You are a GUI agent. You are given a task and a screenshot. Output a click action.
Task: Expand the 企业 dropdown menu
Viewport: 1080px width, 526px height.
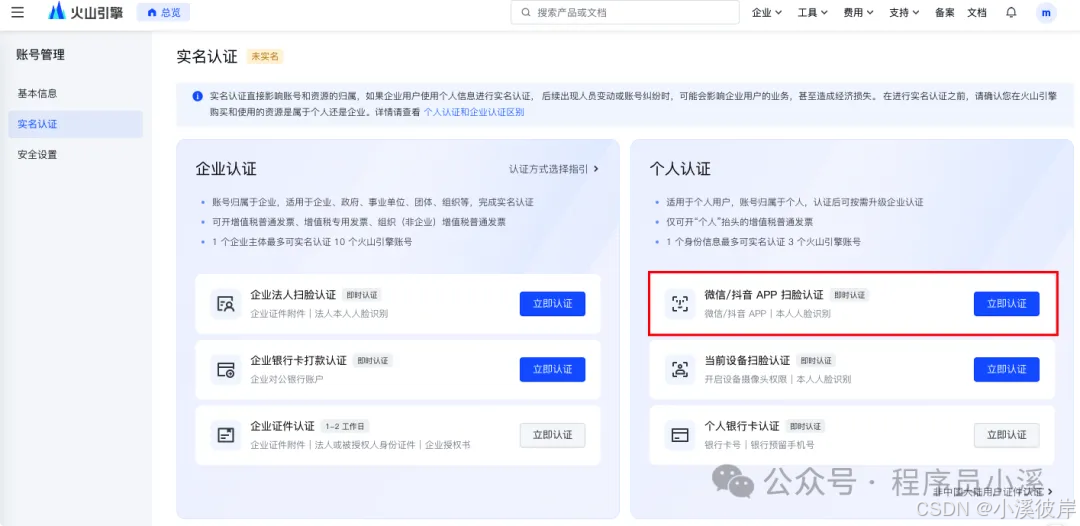click(767, 12)
